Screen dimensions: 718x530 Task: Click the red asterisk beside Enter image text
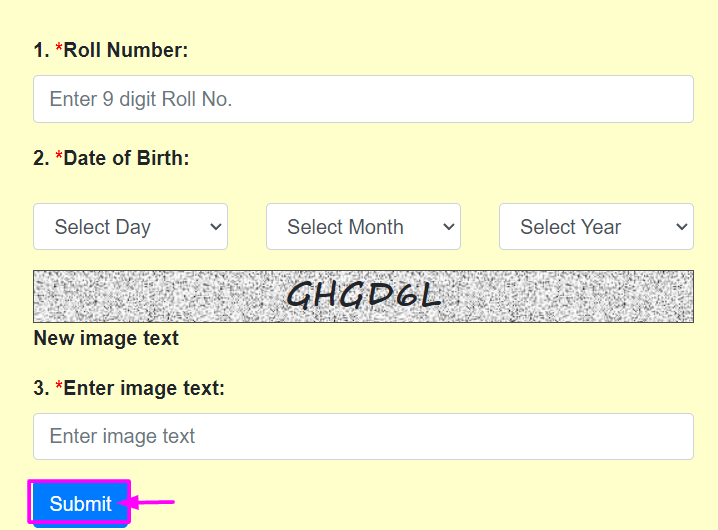pyautogui.click(x=59, y=387)
